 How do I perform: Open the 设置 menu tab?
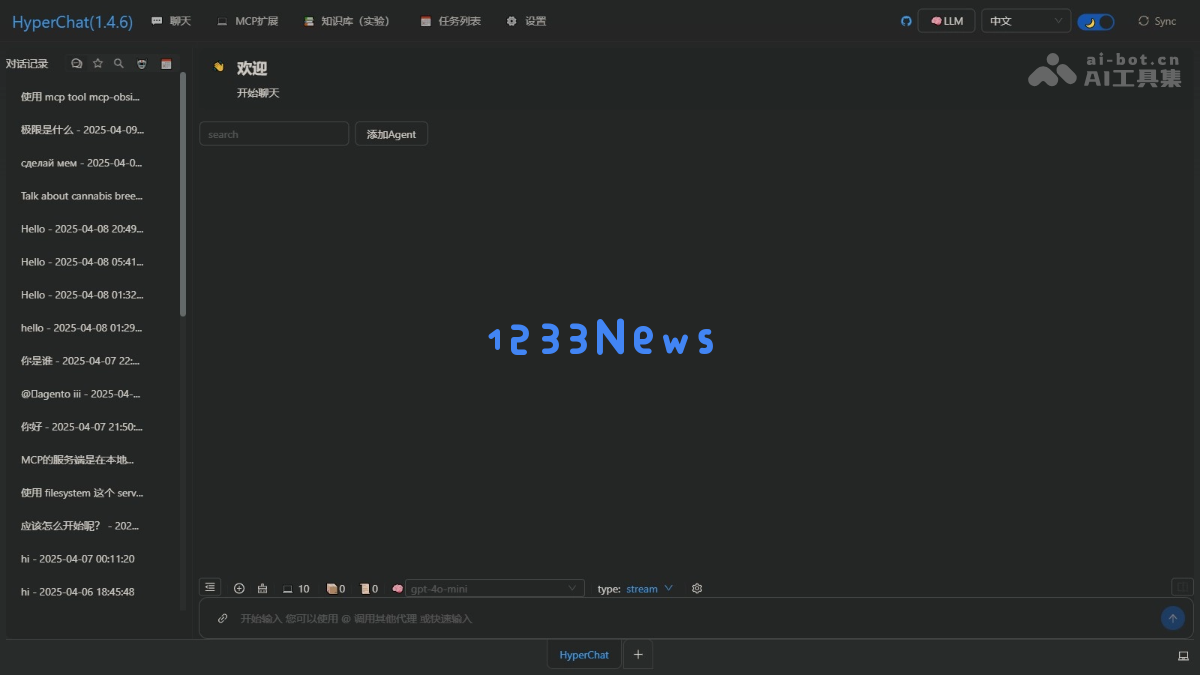pyautogui.click(x=526, y=21)
